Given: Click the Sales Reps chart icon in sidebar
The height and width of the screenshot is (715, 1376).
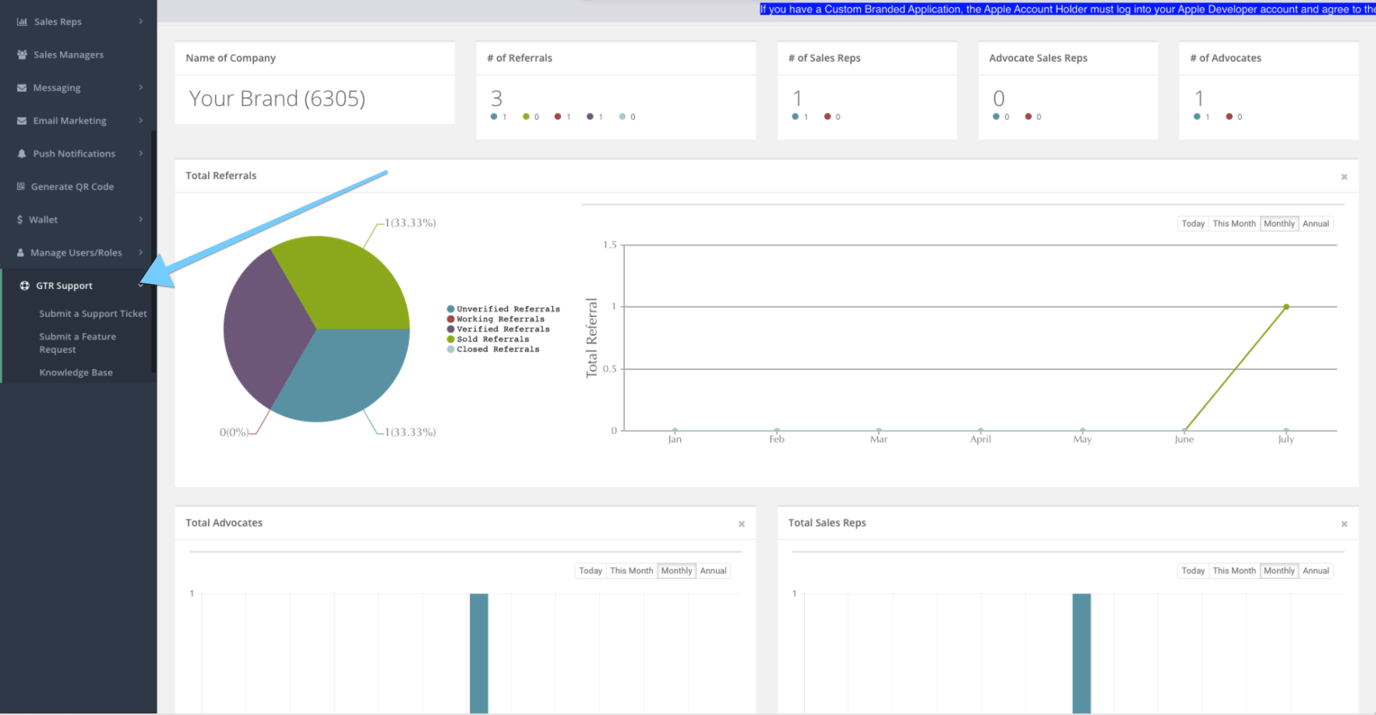Looking at the screenshot, I should [22, 21].
